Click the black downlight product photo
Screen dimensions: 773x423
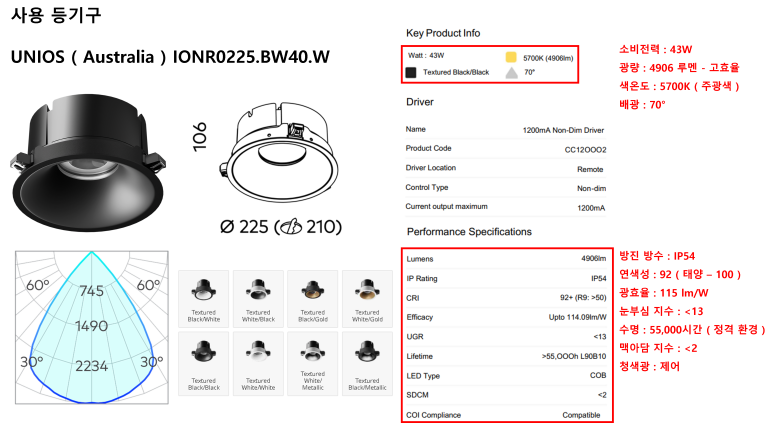87,163
